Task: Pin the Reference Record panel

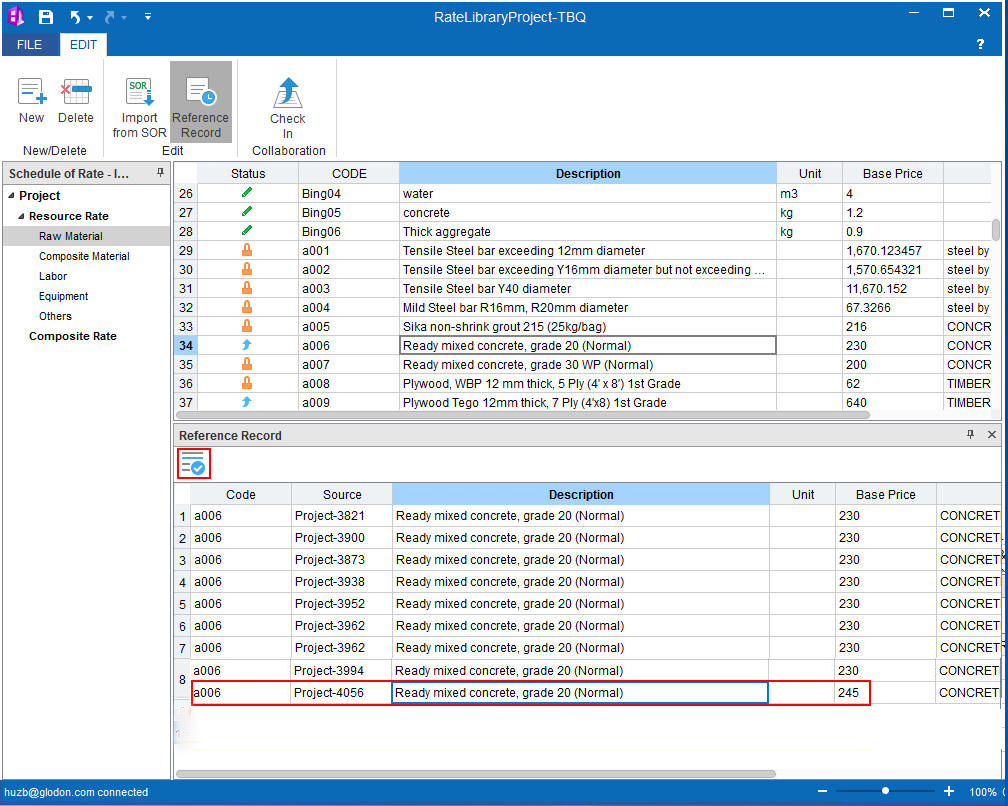Action: (970, 435)
